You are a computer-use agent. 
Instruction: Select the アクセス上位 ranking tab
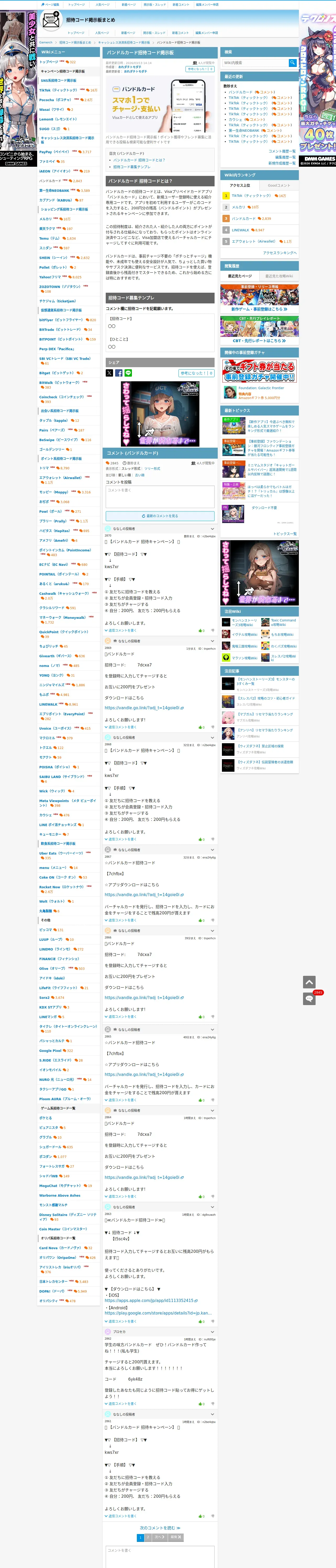pyautogui.click(x=240, y=186)
